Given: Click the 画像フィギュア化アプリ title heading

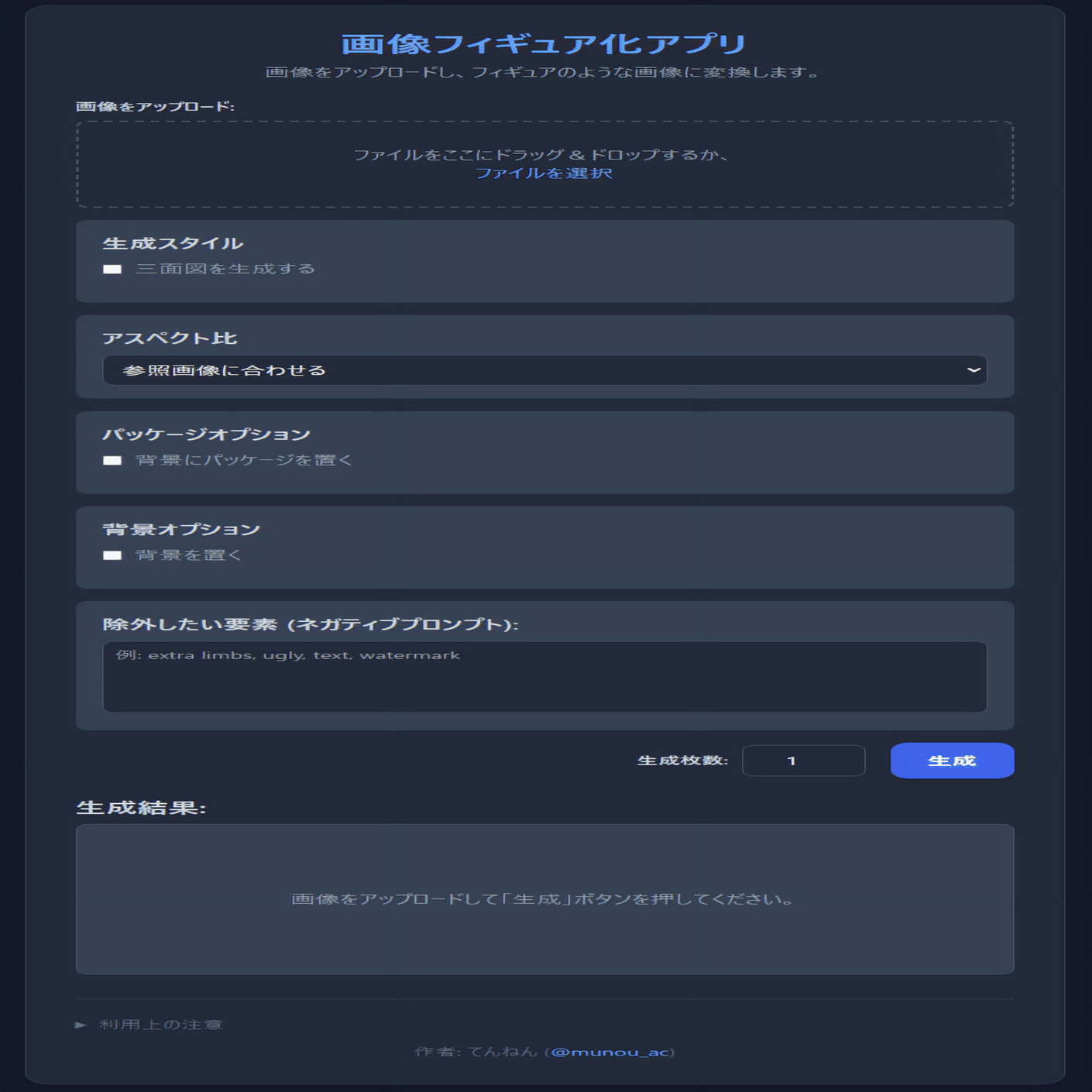Looking at the screenshot, I should [544, 43].
